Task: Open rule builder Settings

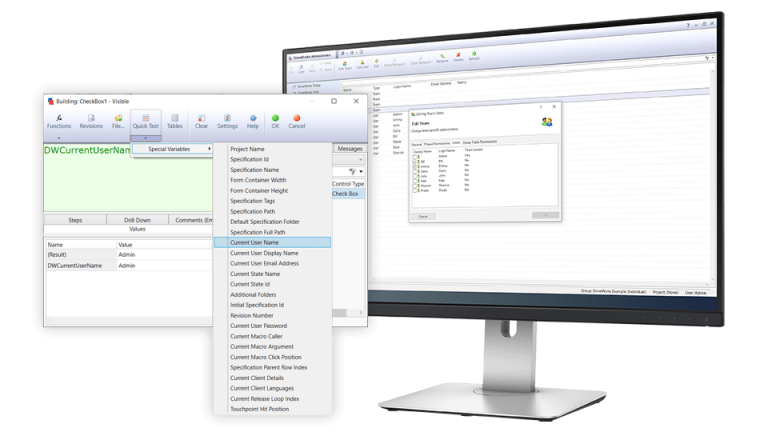Action: click(x=227, y=121)
